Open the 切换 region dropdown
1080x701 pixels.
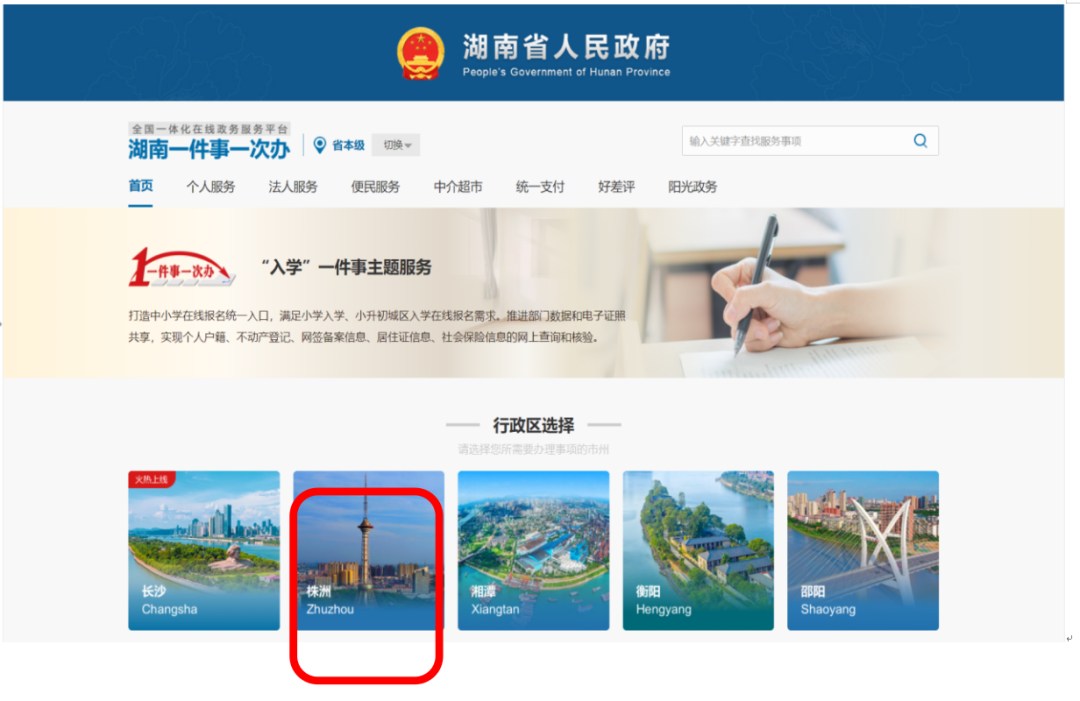click(396, 145)
